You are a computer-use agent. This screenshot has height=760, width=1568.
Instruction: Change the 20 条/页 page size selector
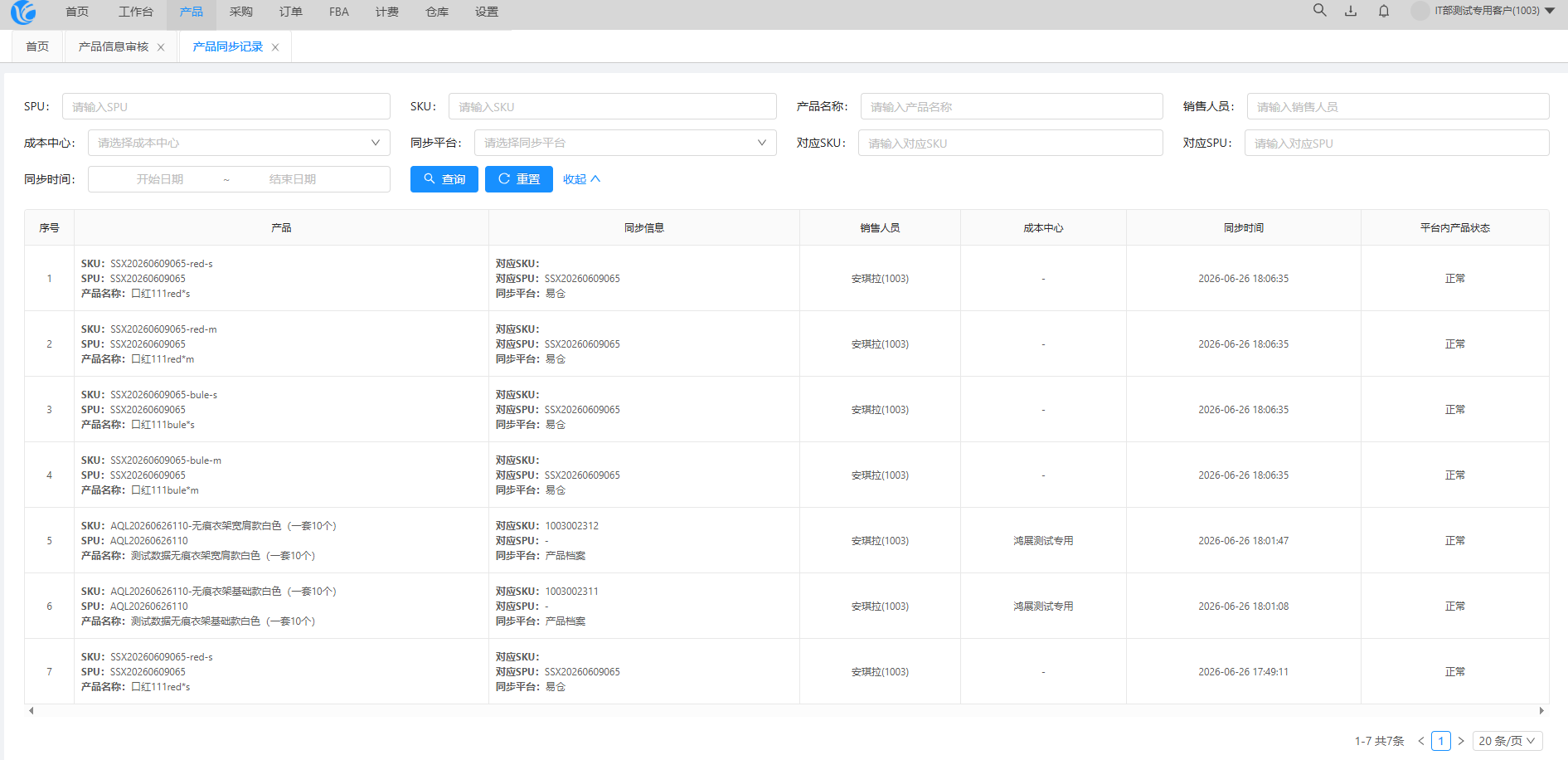(x=1507, y=741)
